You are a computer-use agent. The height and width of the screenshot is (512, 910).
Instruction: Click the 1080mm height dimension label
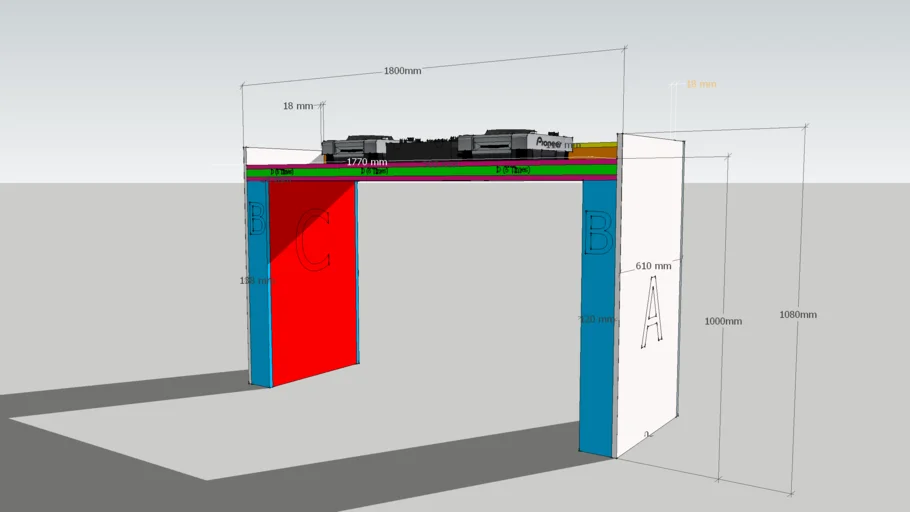(x=797, y=315)
